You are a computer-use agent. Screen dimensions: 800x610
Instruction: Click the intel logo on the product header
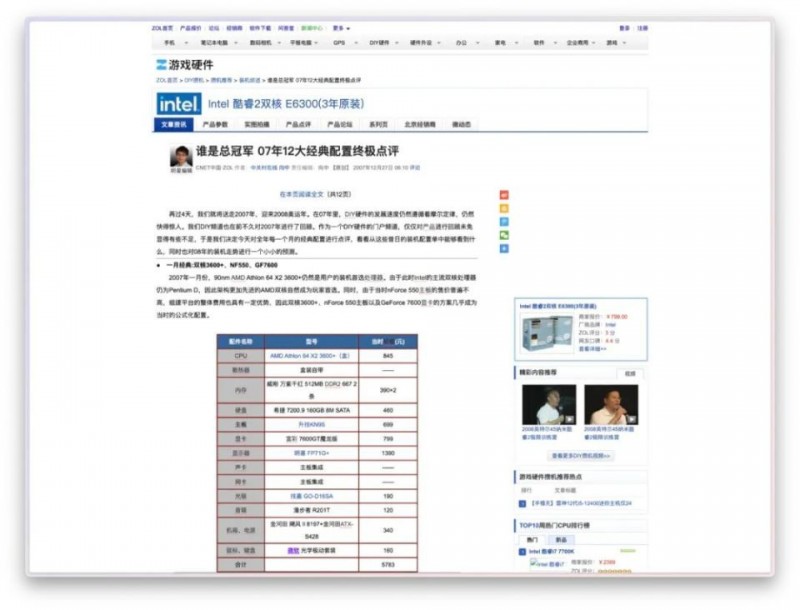[176, 105]
